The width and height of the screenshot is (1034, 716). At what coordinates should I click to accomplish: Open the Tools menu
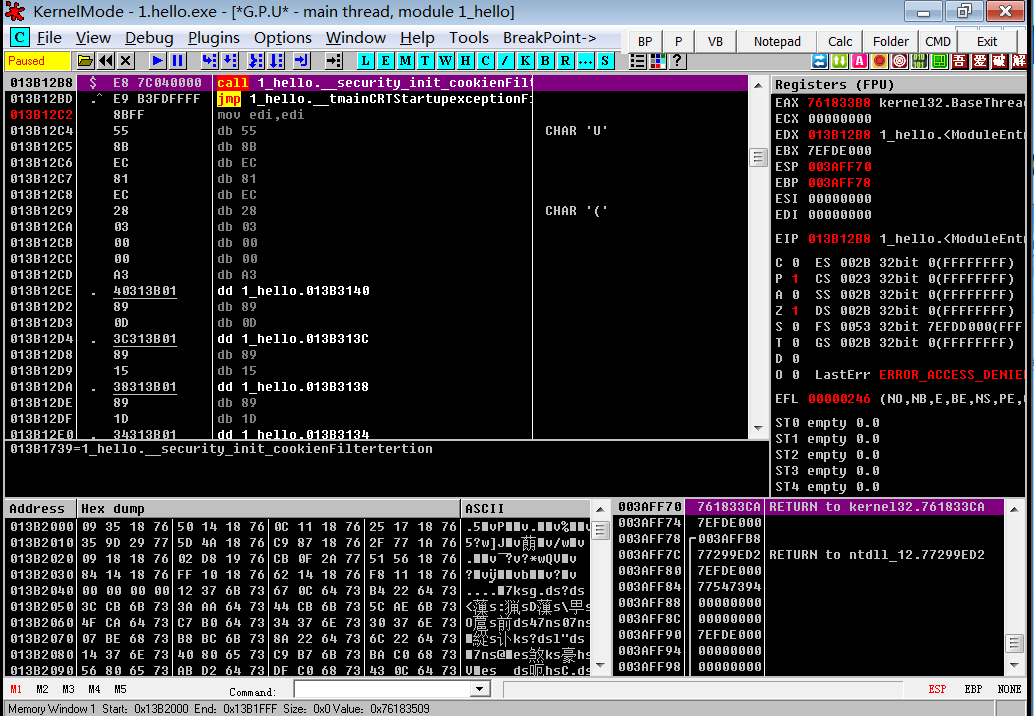(469, 38)
